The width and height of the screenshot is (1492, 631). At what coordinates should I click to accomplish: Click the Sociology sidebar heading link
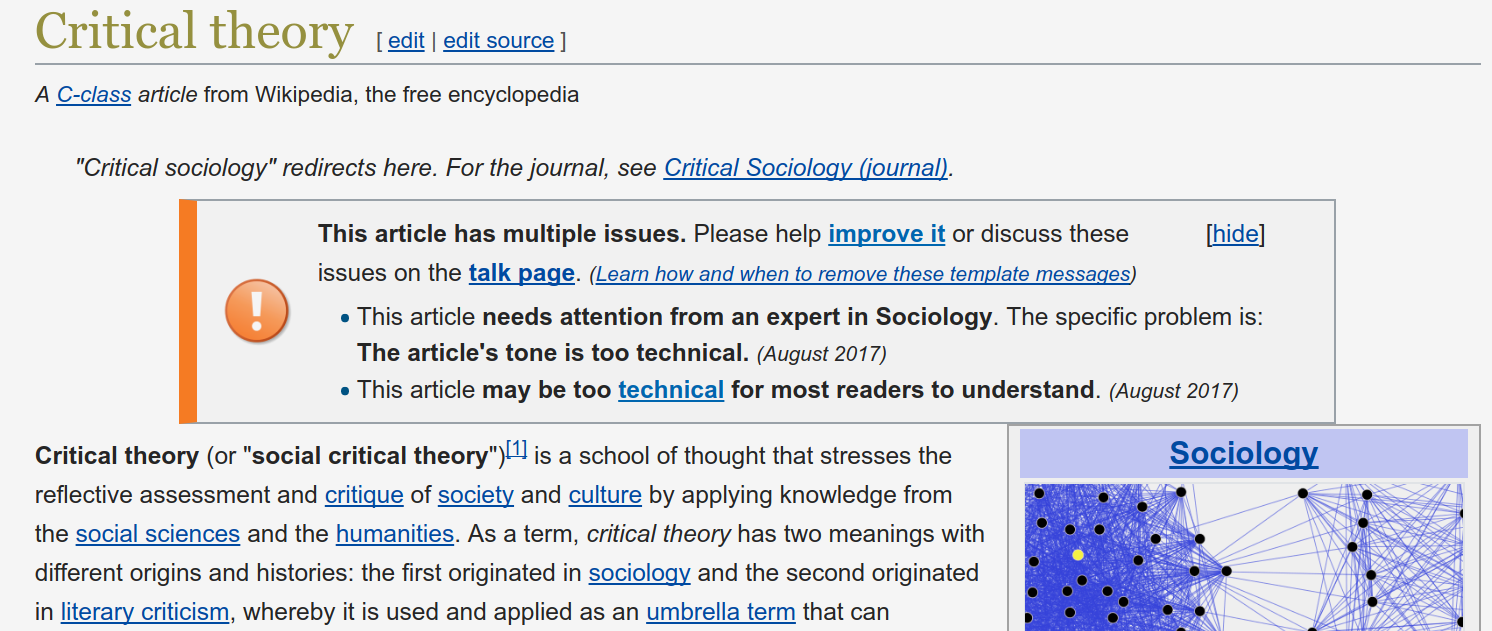[x=1243, y=453]
